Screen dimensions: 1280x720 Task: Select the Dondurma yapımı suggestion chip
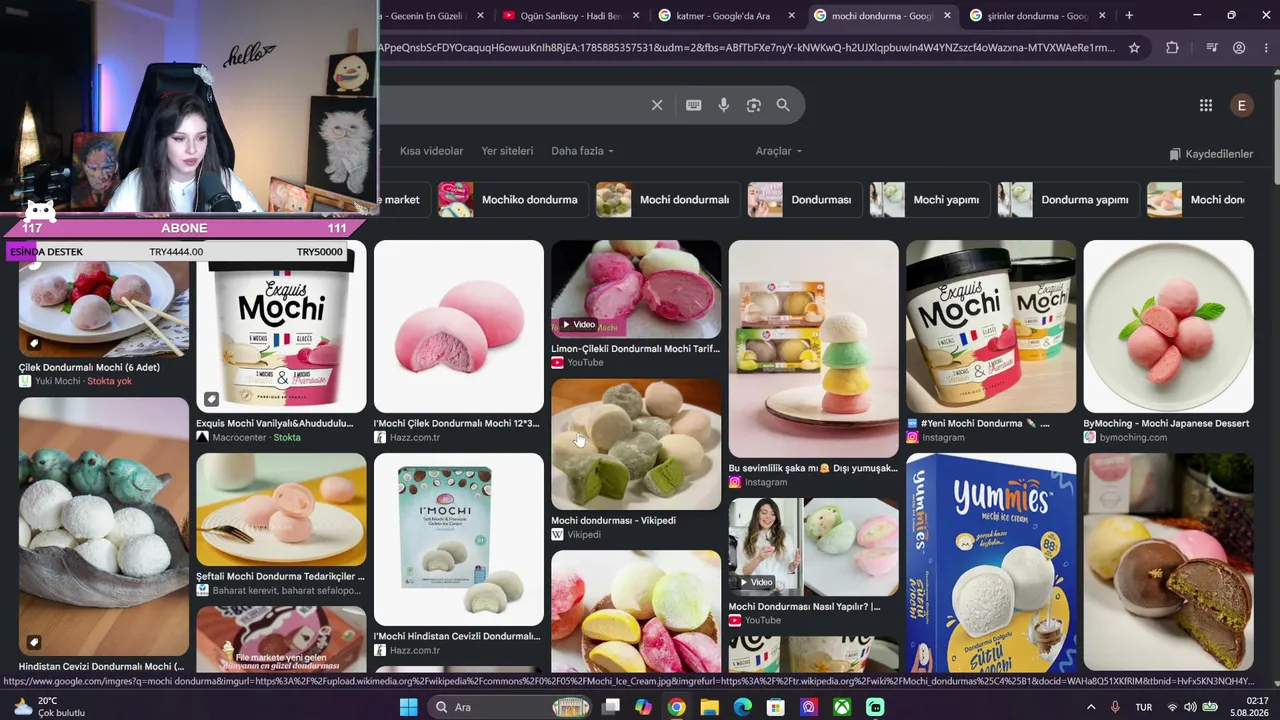pyautogui.click(x=1068, y=199)
